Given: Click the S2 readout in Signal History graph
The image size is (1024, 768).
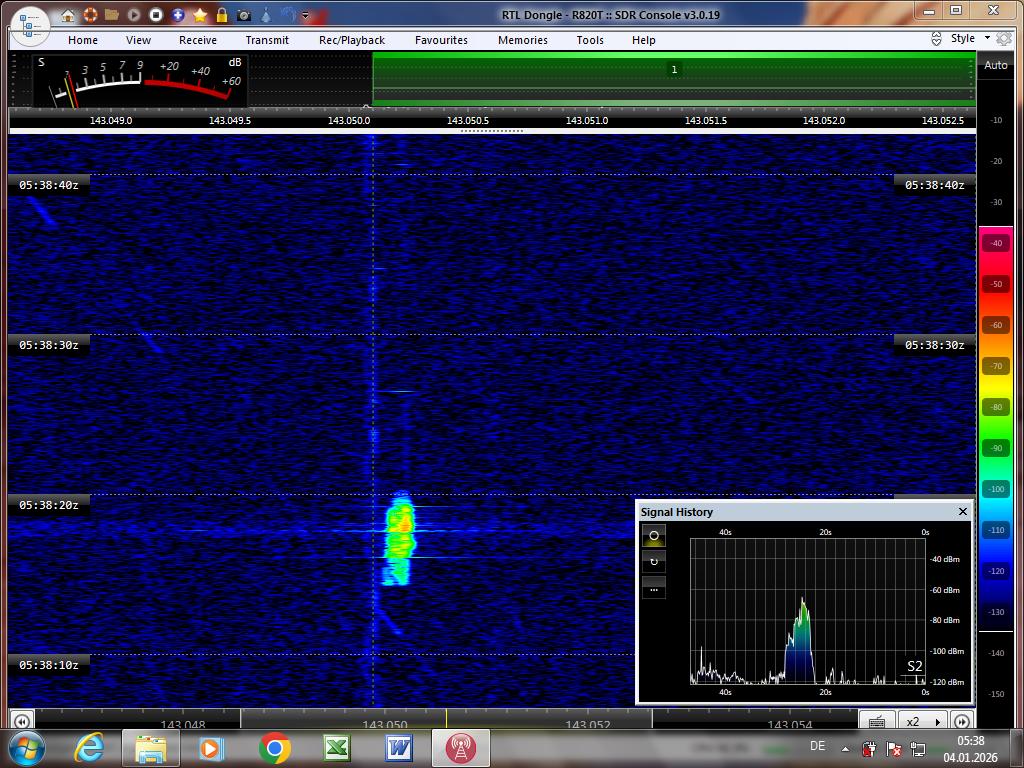Looking at the screenshot, I should (914, 666).
